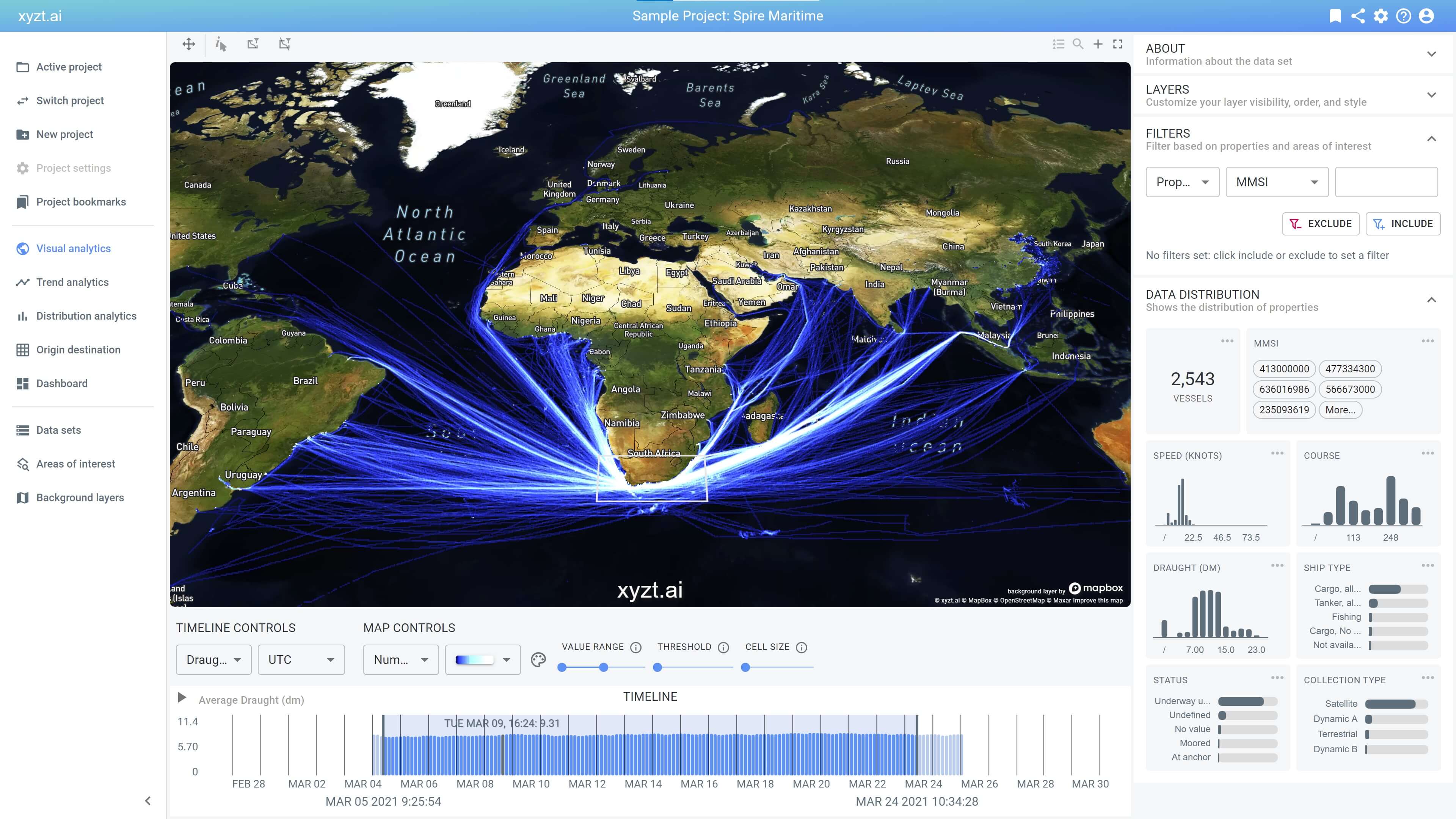Viewport: 1456px width, 819px height.
Task: Open the MMSI property dropdown
Action: click(x=1277, y=182)
